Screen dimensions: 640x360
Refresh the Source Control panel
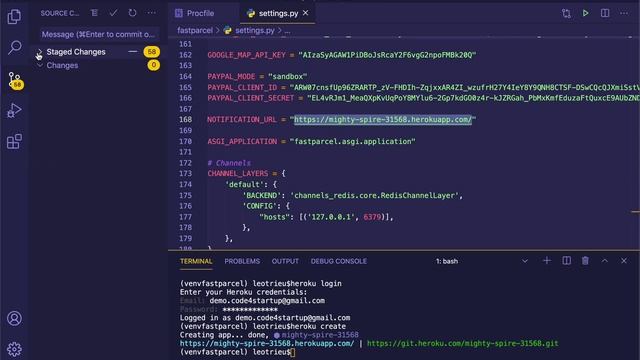pyautogui.click(x=132, y=13)
